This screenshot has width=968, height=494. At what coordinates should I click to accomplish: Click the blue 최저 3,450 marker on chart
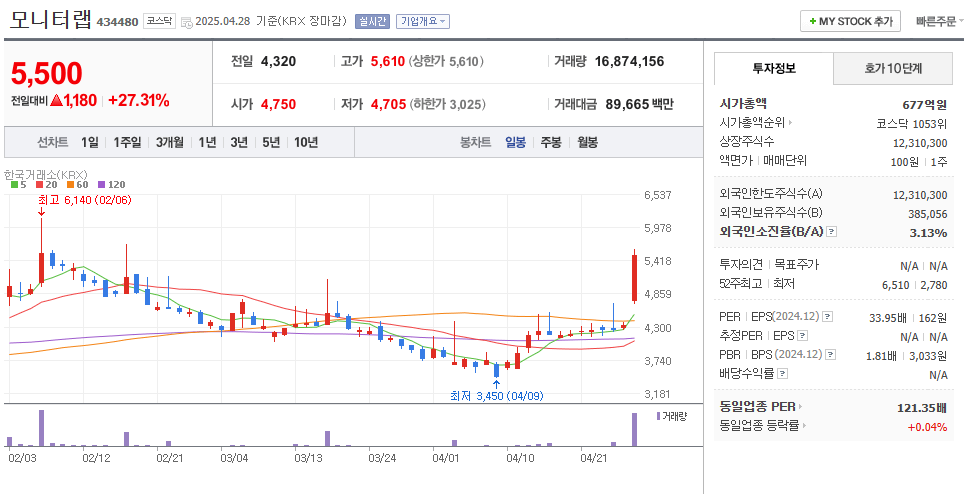497,396
